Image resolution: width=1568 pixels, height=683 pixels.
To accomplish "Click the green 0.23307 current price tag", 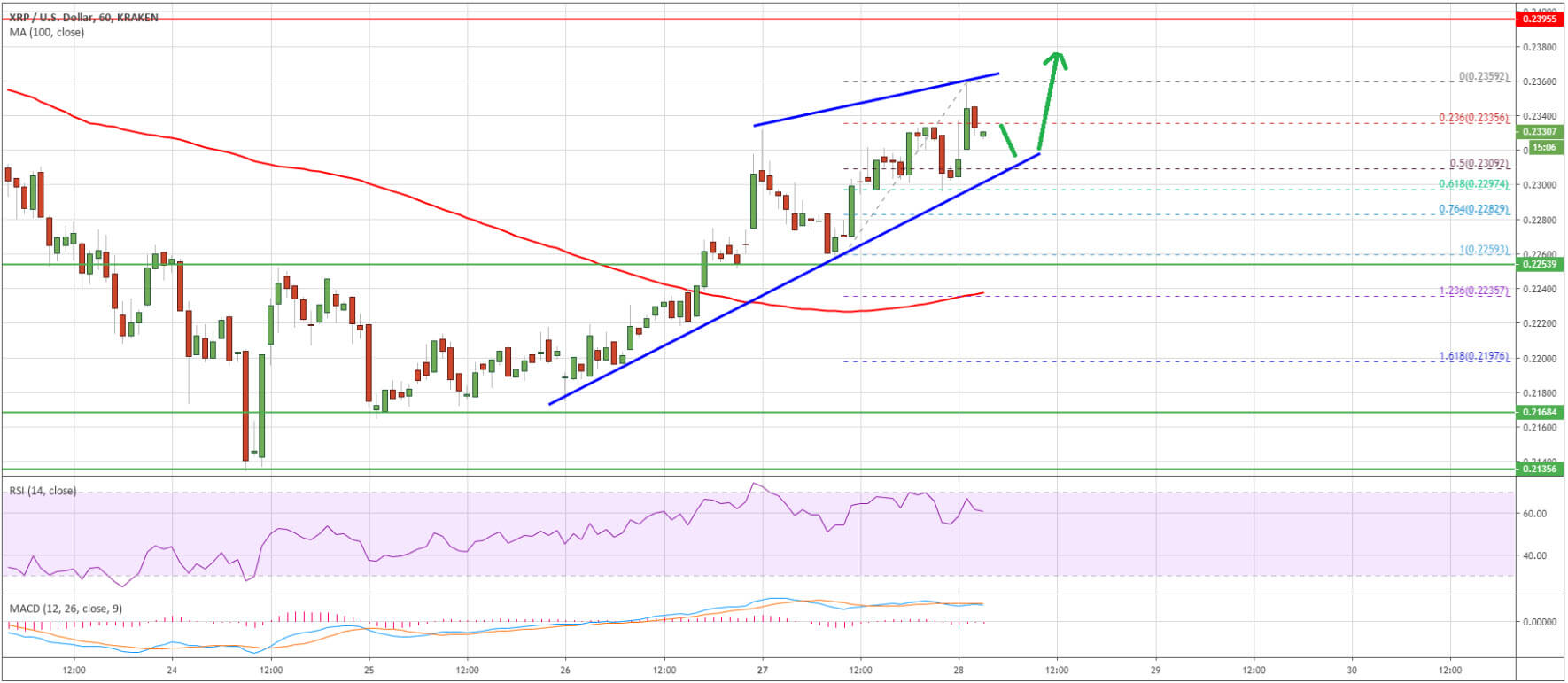I will point(1539,132).
